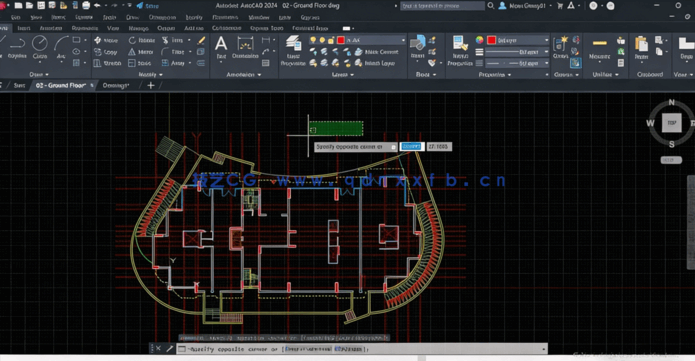Screen dimensions: 695x361
Task: Select the Line tool in Draw panel
Action: point(2,47)
